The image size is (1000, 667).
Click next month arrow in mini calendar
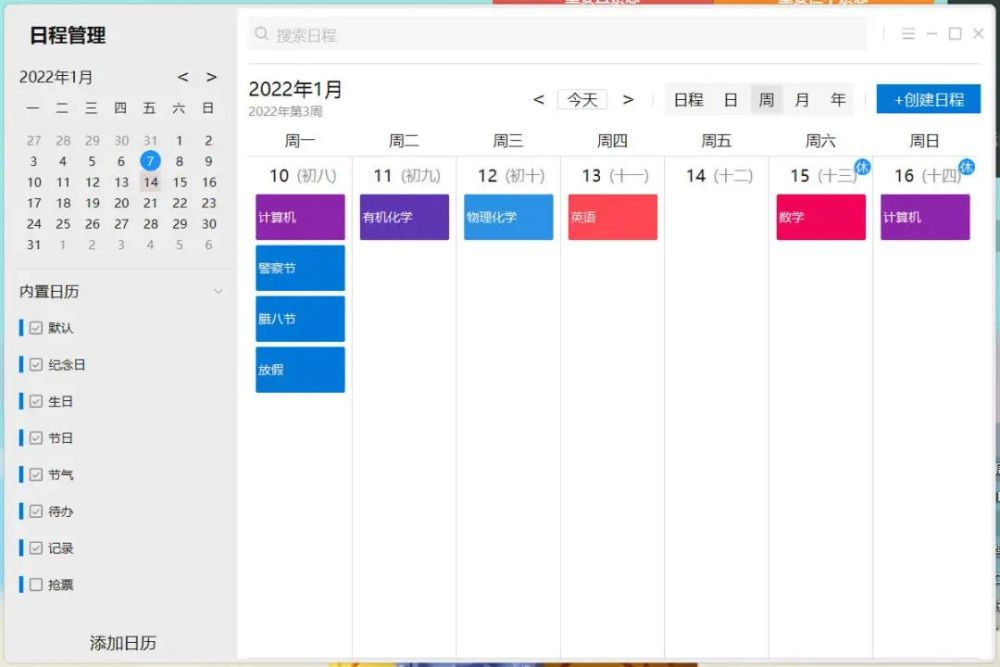pyautogui.click(x=211, y=77)
